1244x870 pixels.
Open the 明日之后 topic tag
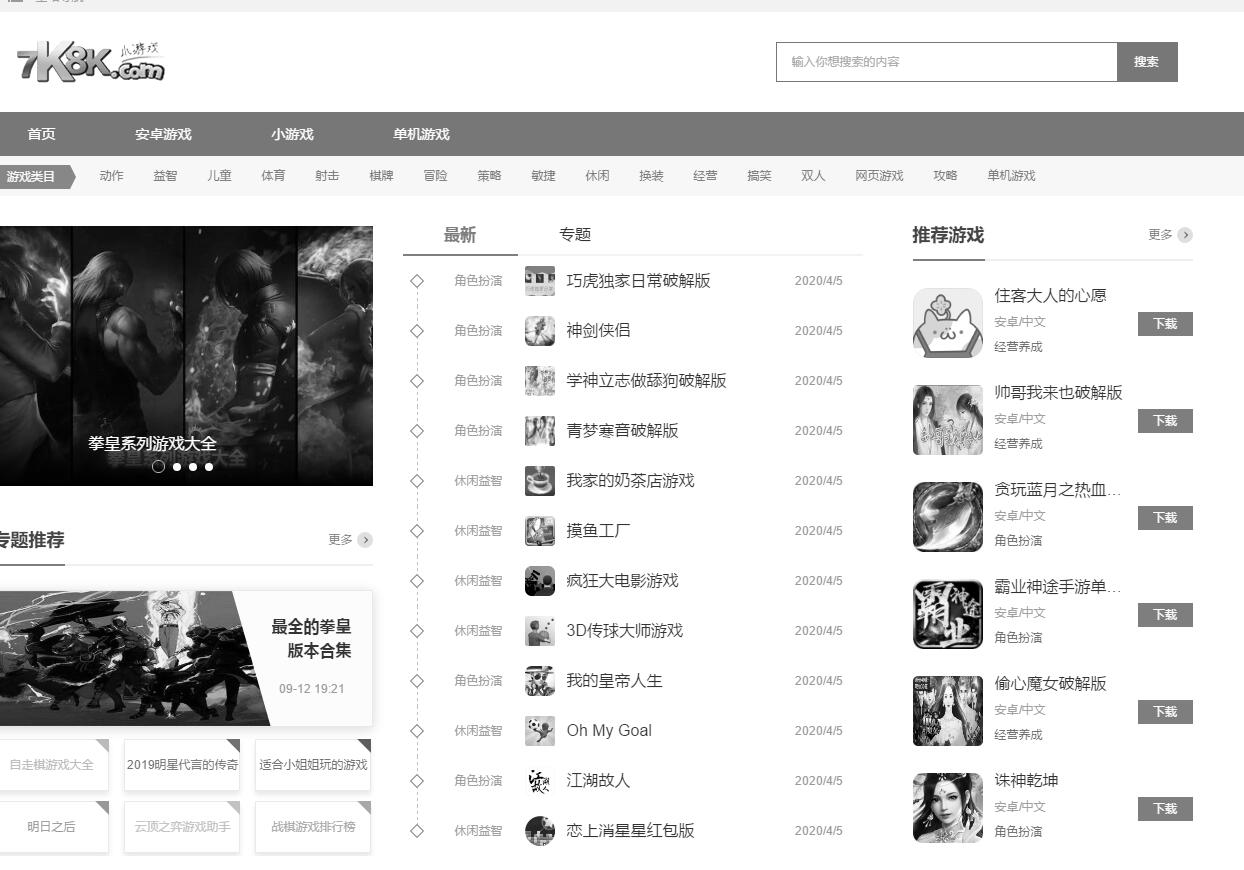pyautogui.click(x=52, y=827)
